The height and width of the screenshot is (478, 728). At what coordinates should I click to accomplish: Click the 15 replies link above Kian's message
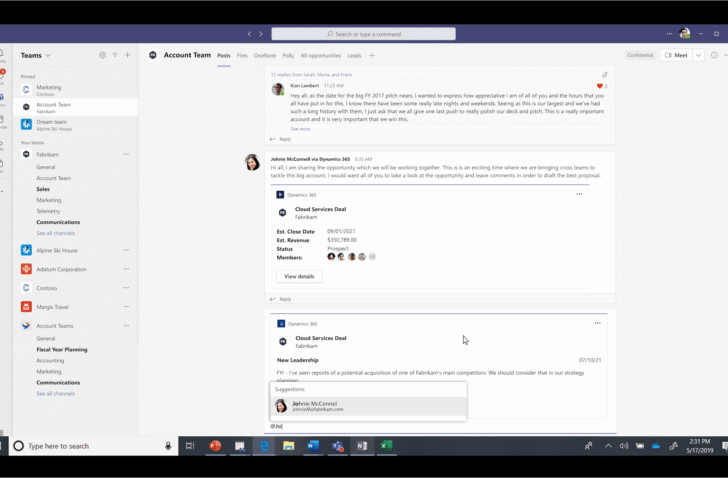(311, 75)
